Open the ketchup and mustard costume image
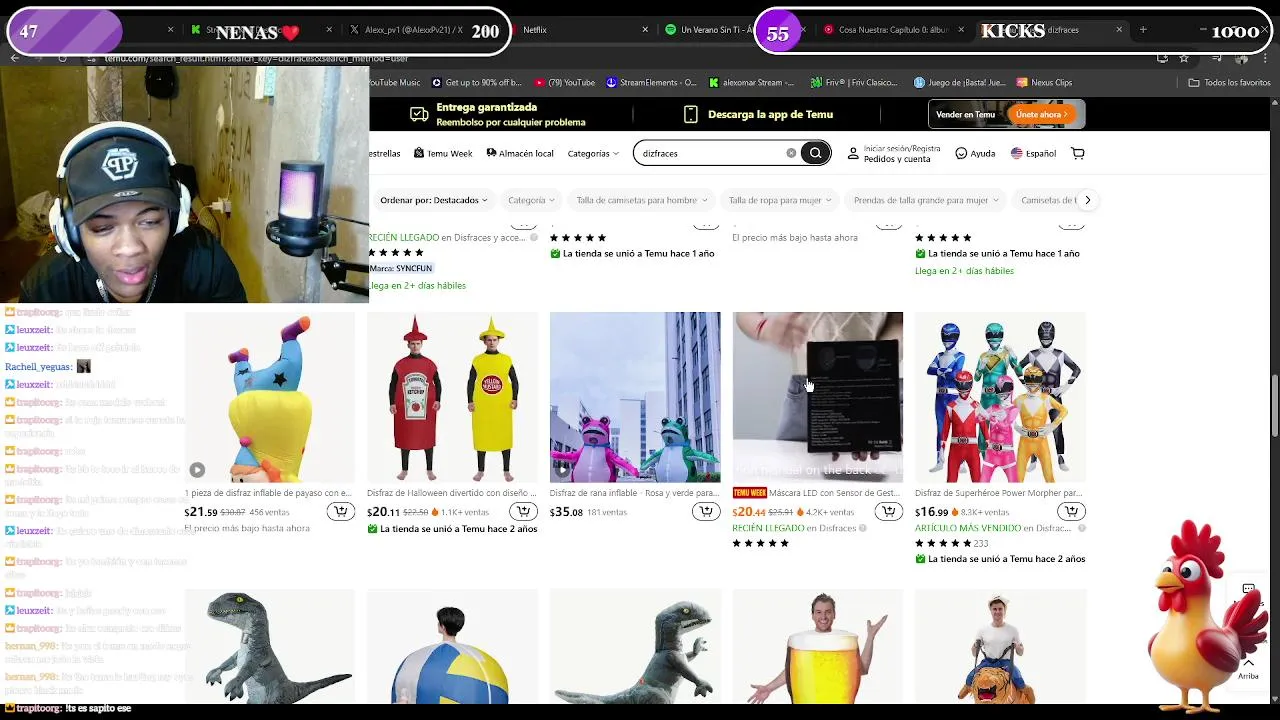 point(452,397)
